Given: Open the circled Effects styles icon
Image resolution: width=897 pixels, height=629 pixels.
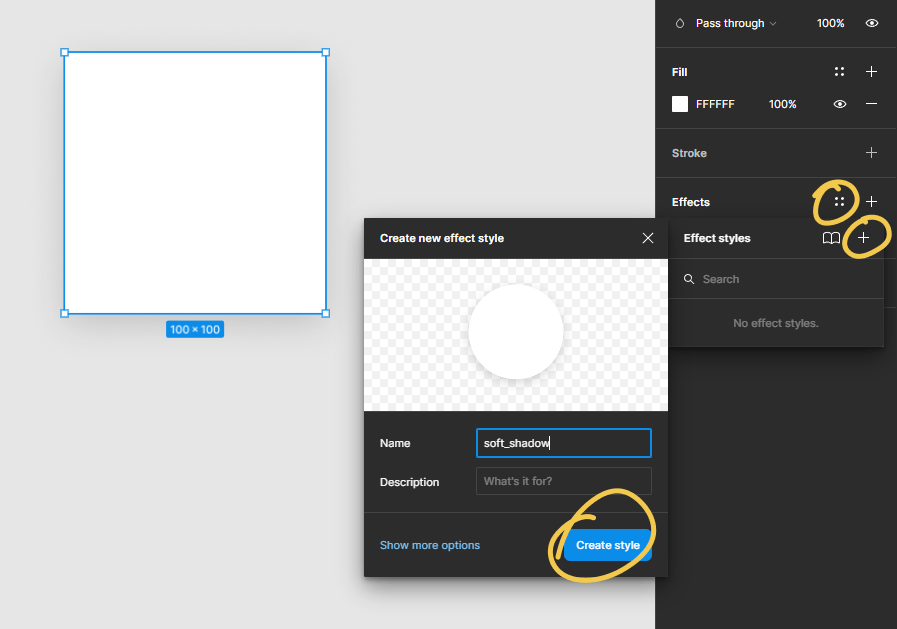Looking at the screenshot, I should tap(839, 201).
